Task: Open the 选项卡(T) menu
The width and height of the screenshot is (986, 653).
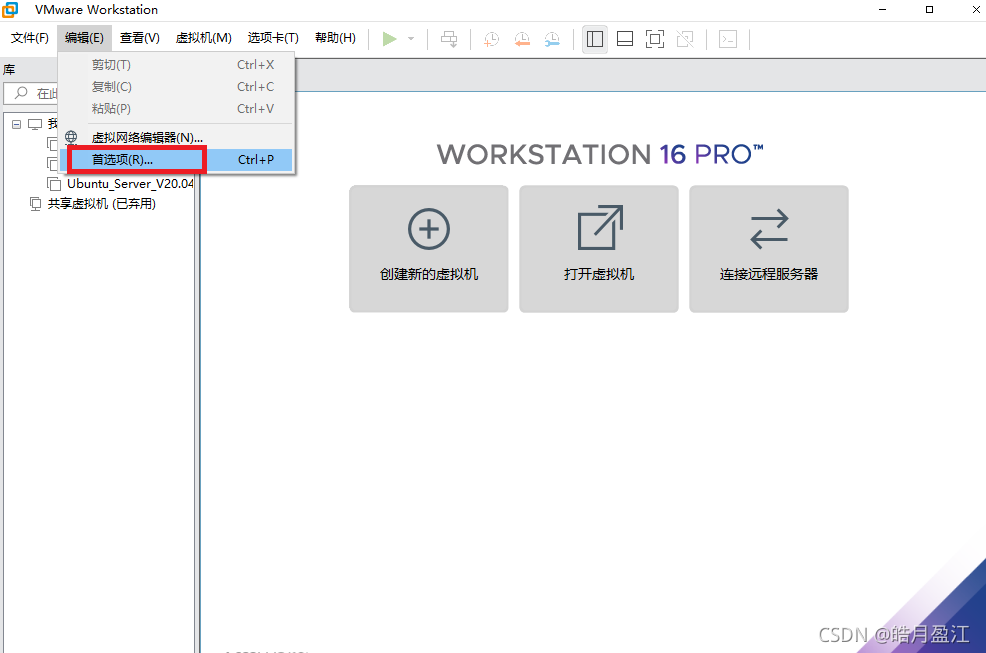Action: (x=273, y=38)
